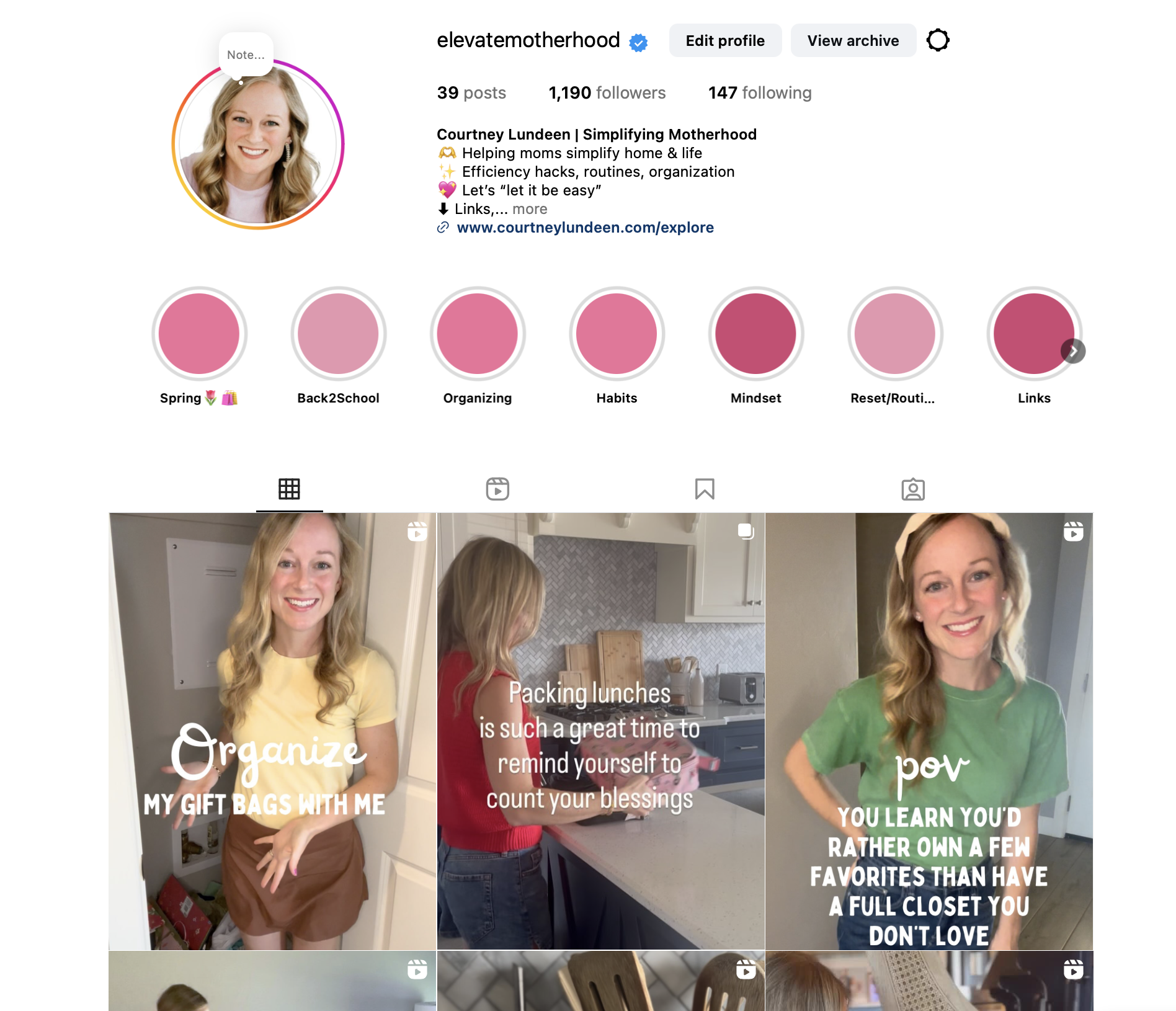The width and height of the screenshot is (1176, 1011).
Task: View the 1,190 followers list
Action: pyautogui.click(x=607, y=93)
